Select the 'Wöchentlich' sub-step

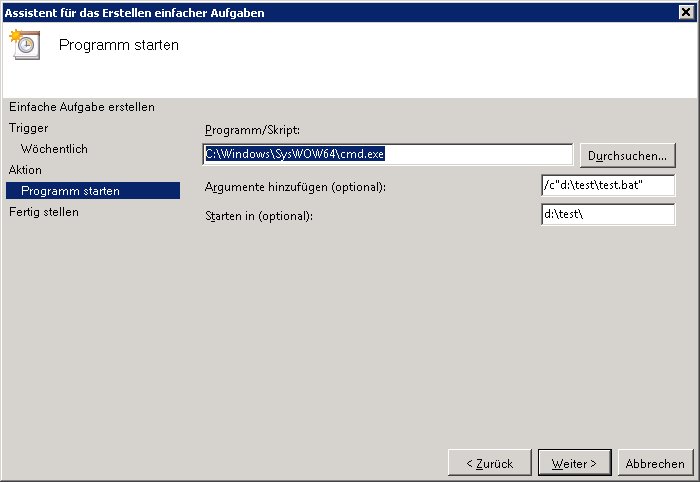coord(54,149)
